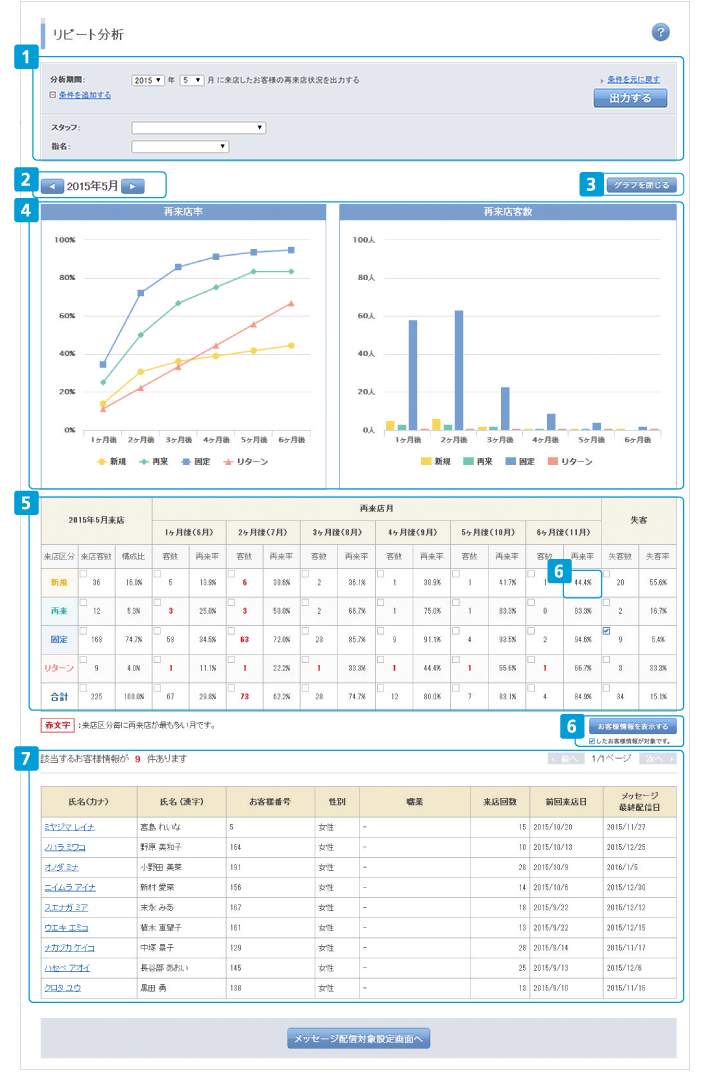Open the 指名 dropdown
Viewport: 710px width, 1072px height.
[x=180, y=147]
